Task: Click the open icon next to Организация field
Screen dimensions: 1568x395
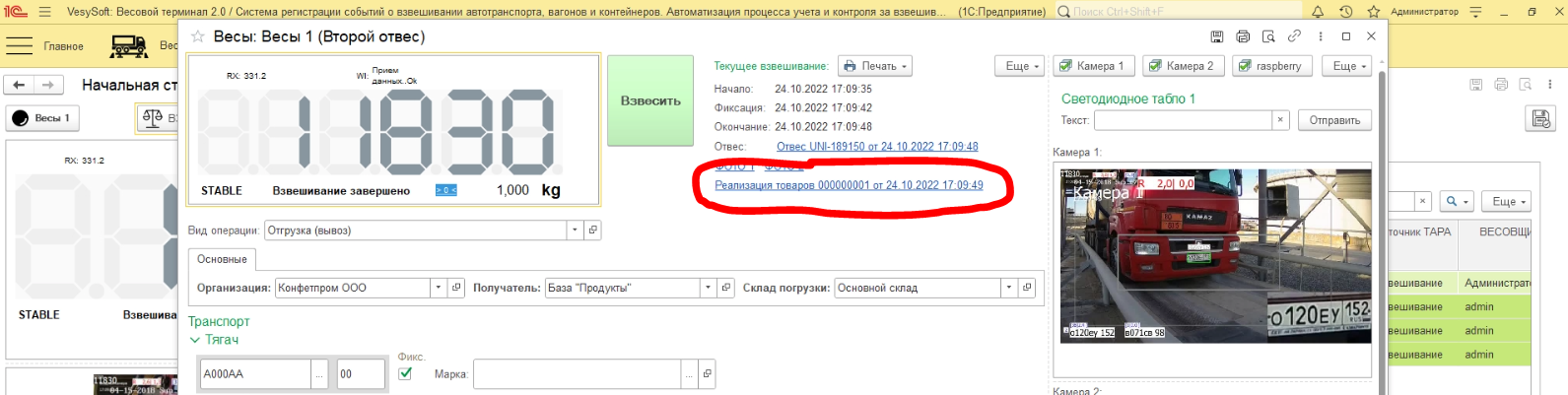Action: click(x=456, y=288)
